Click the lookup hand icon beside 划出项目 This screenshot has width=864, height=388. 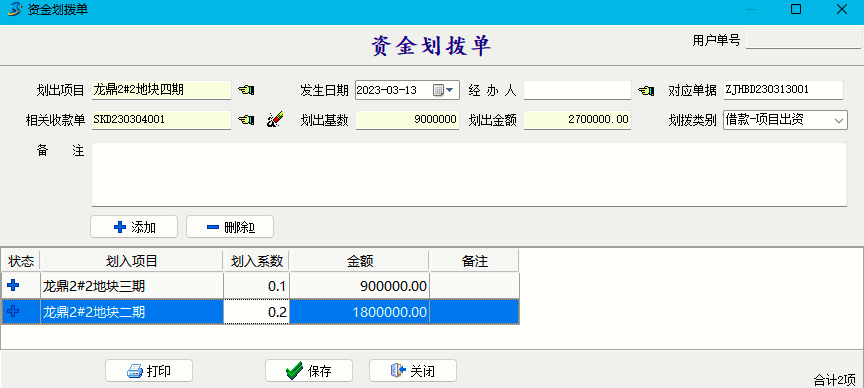(246, 90)
